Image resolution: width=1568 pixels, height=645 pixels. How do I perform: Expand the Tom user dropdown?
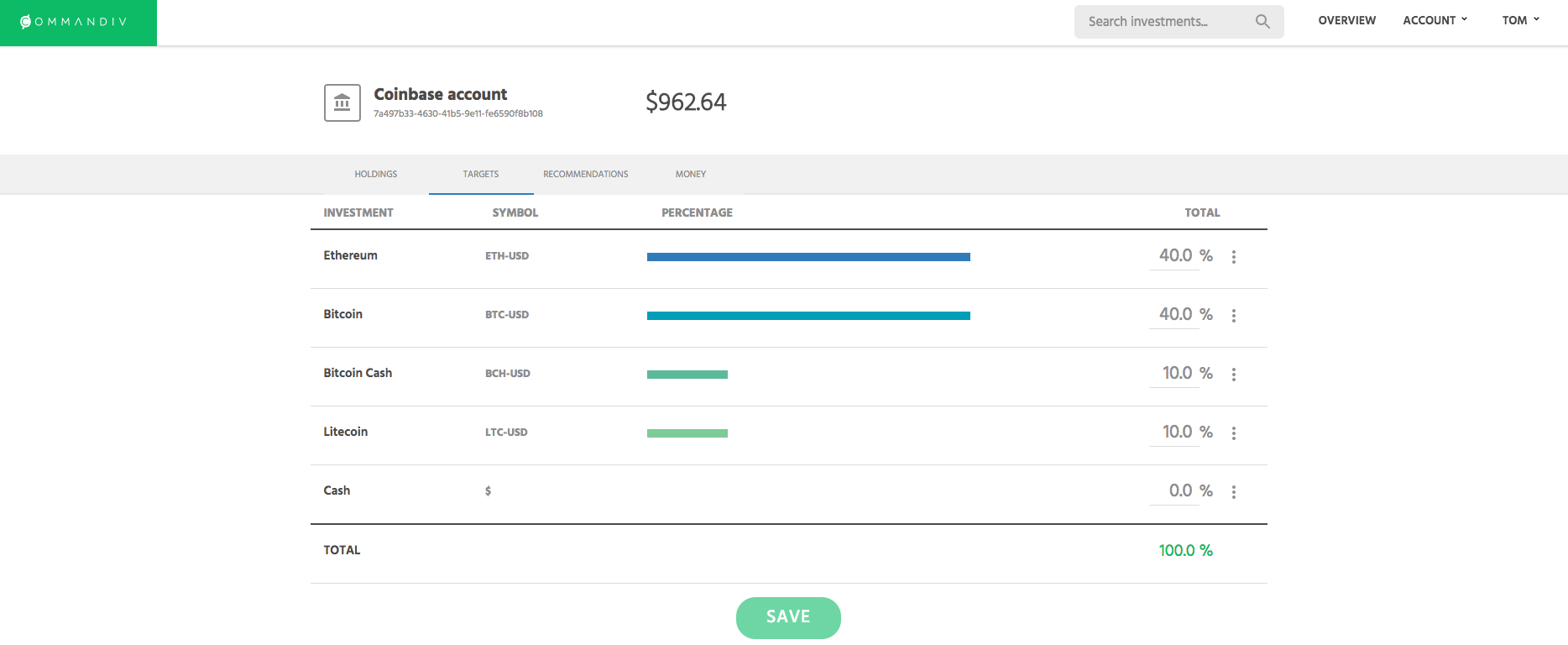[1520, 20]
